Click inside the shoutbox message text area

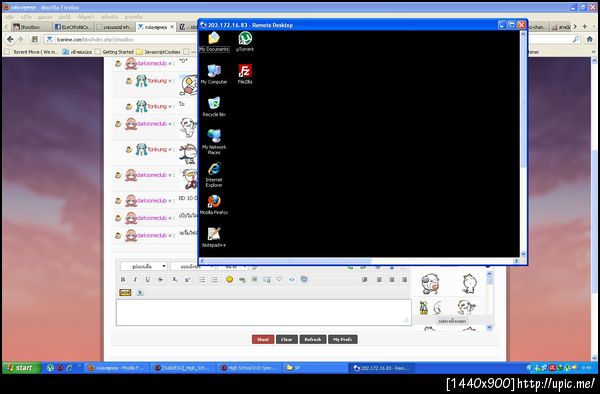(x=264, y=313)
